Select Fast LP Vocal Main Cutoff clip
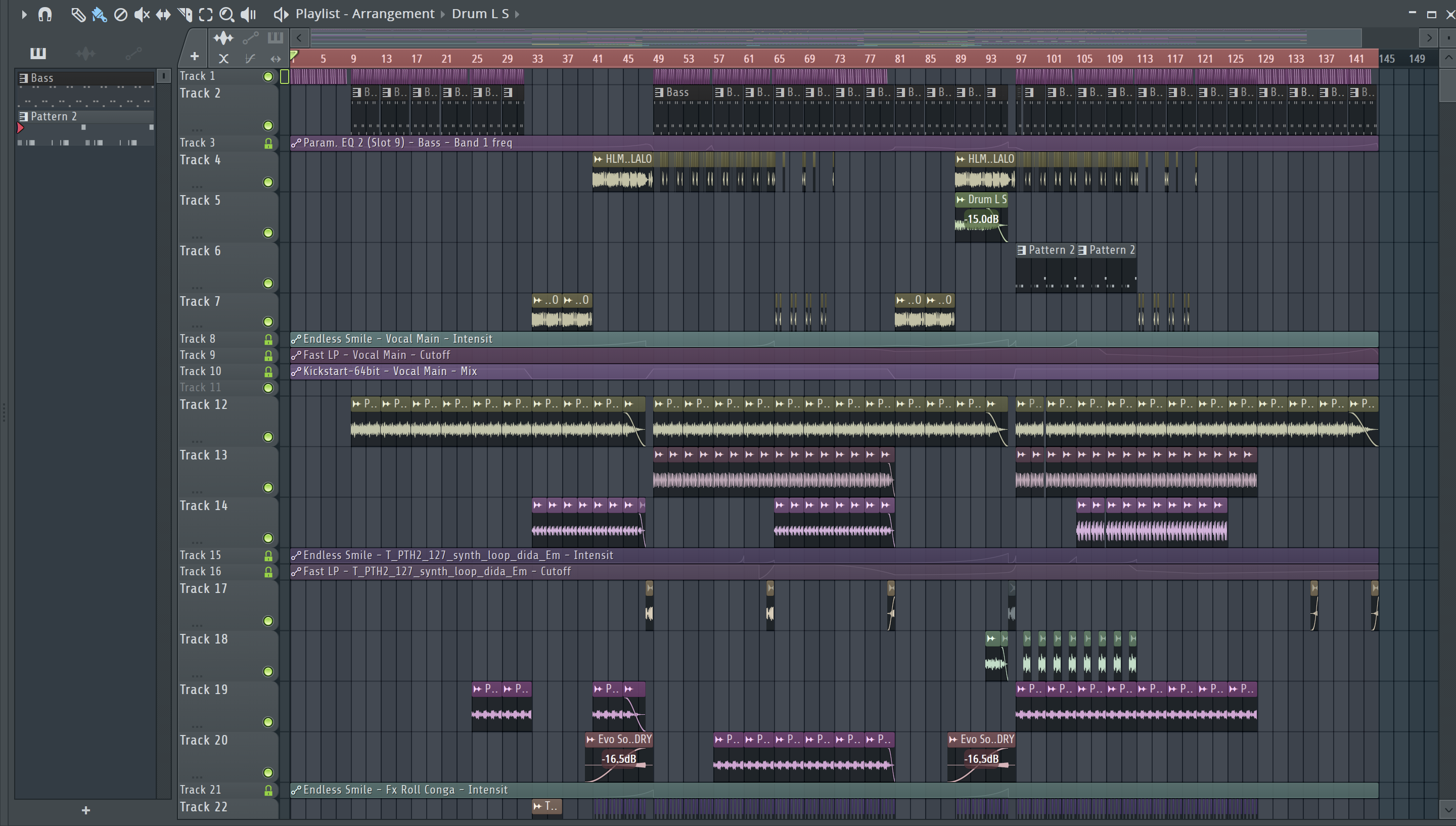Screen dimensions: 1456x826 pos(834,355)
